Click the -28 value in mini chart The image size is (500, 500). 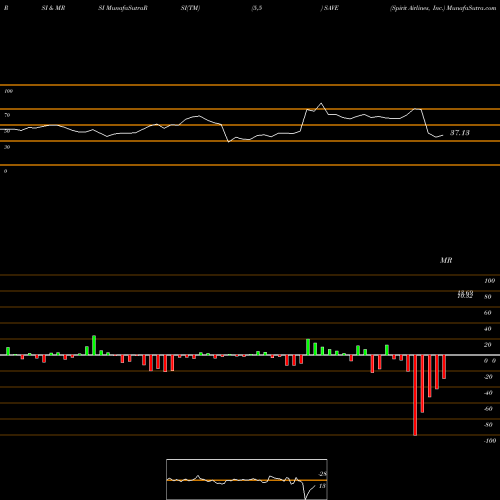click(x=322, y=474)
